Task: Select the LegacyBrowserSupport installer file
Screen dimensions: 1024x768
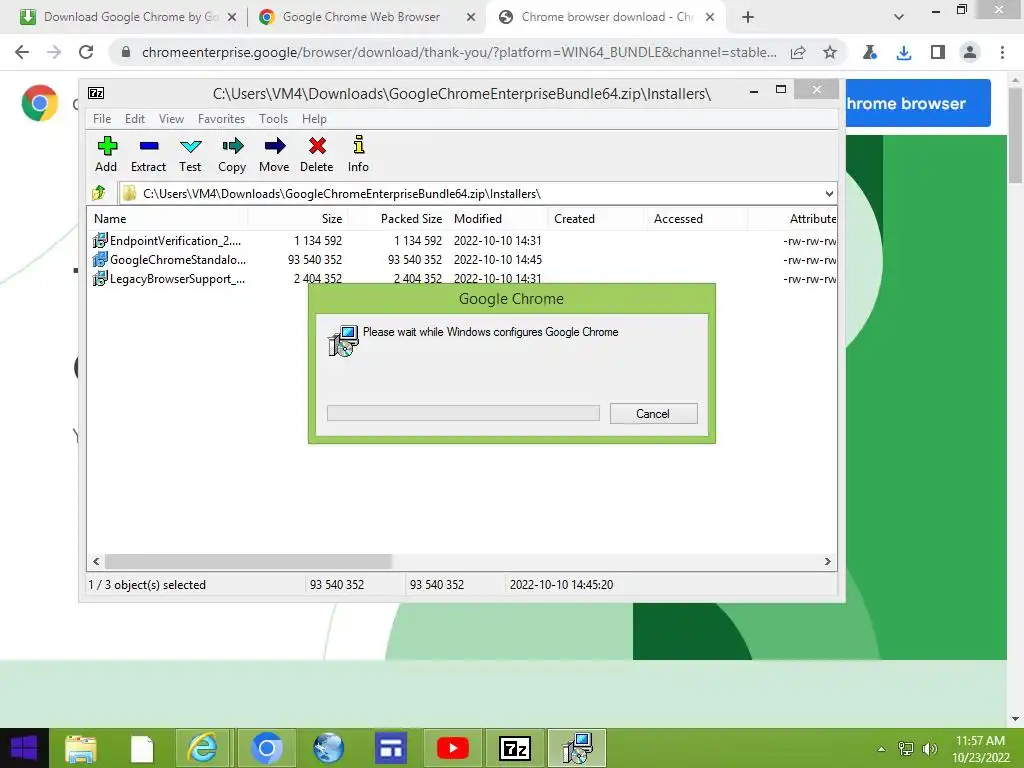Action: (169, 279)
